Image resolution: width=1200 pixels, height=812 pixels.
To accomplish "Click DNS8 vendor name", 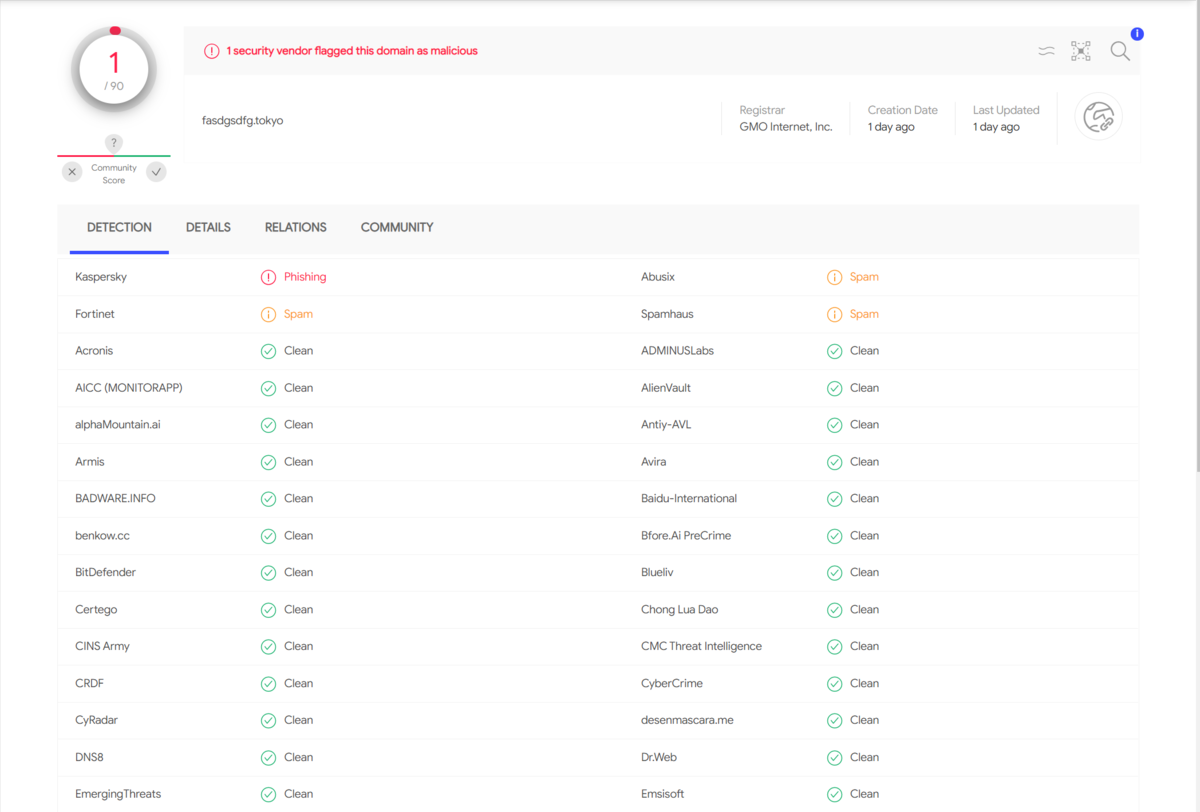I will point(89,758).
